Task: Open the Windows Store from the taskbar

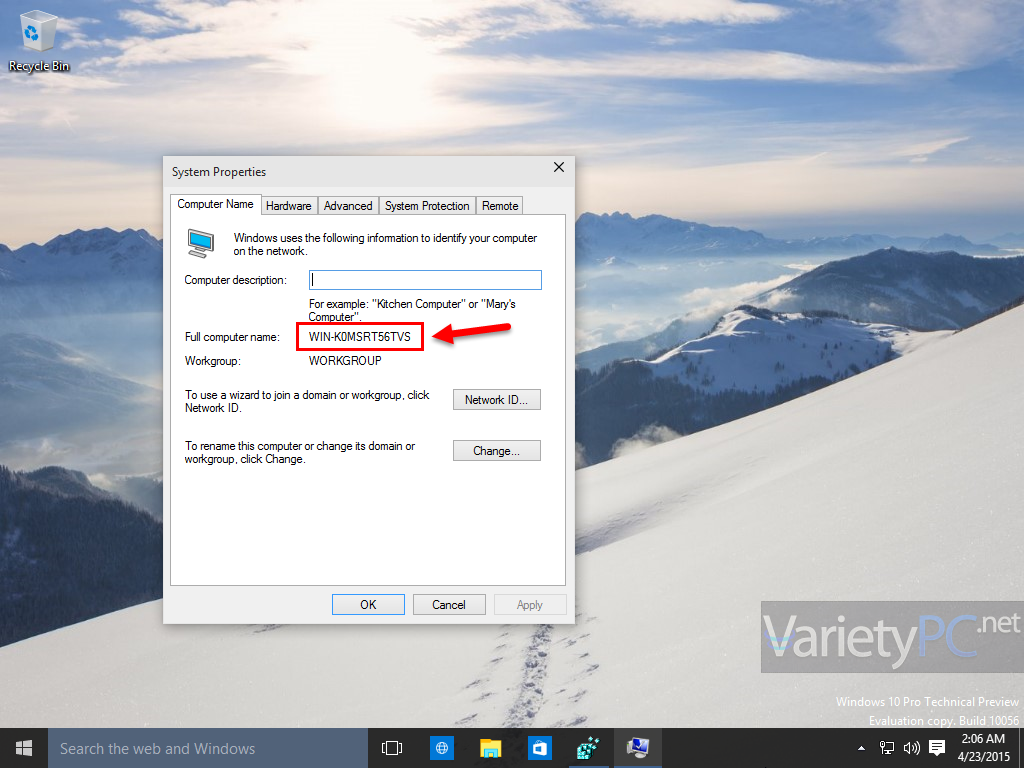Action: (539, 747)
